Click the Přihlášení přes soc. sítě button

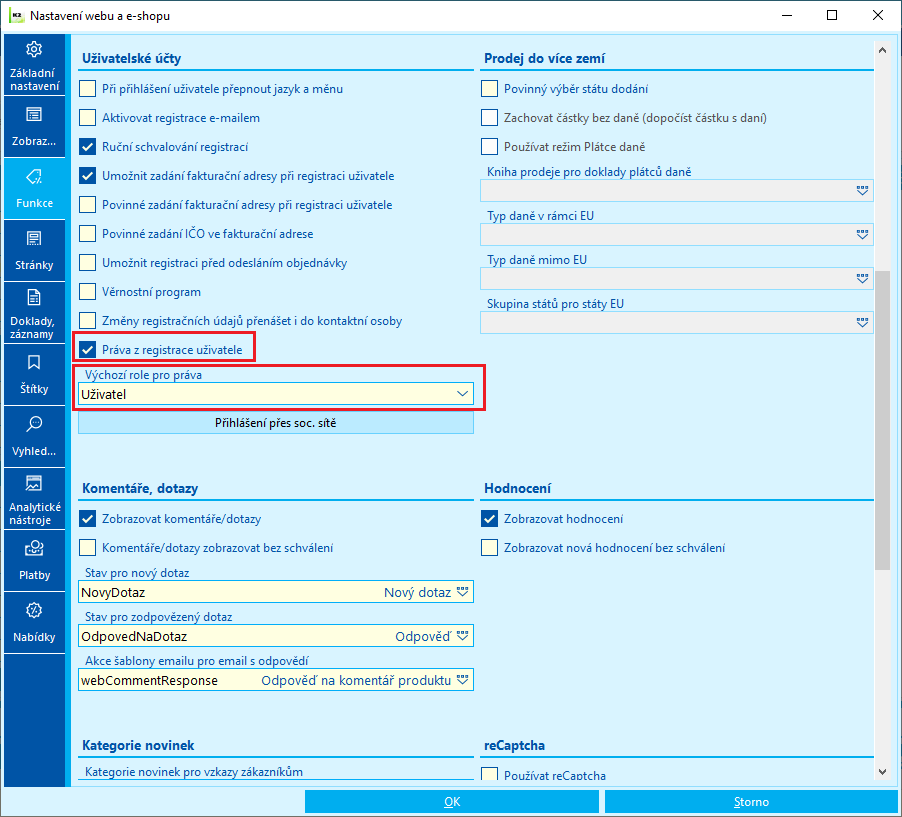(x=276, y=423)
